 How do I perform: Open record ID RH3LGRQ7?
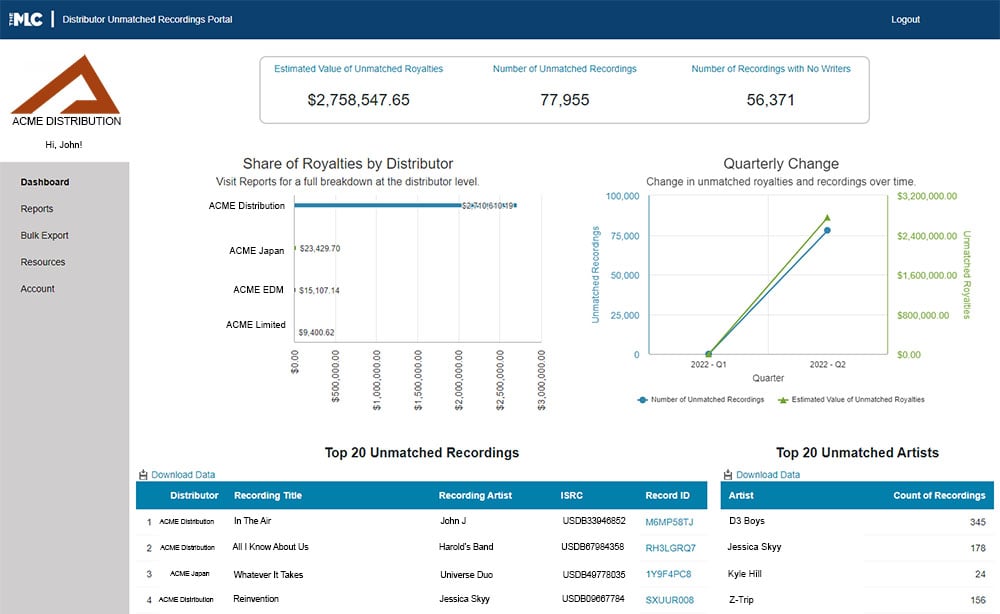click(x=670, y=548)
